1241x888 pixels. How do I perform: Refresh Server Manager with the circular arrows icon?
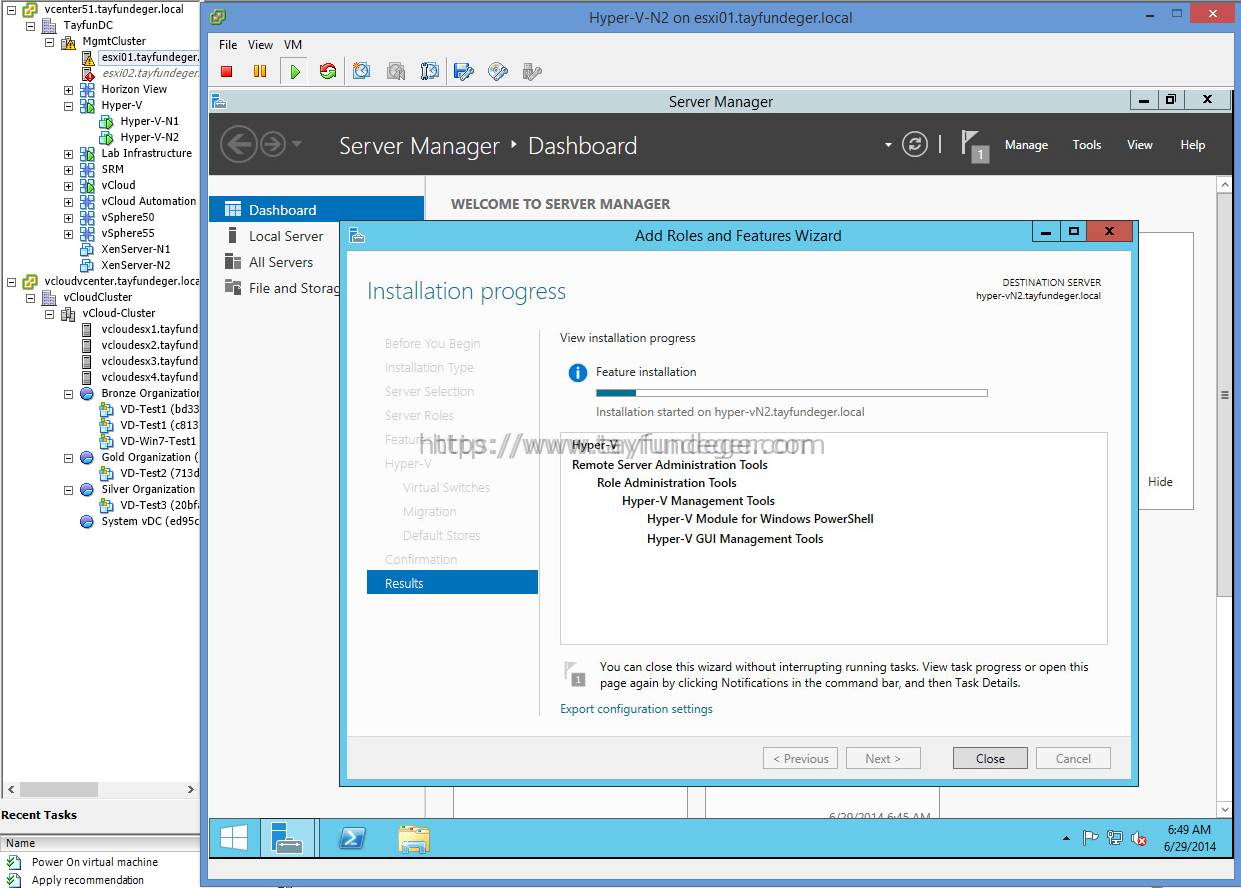click(x=915, y=145)
